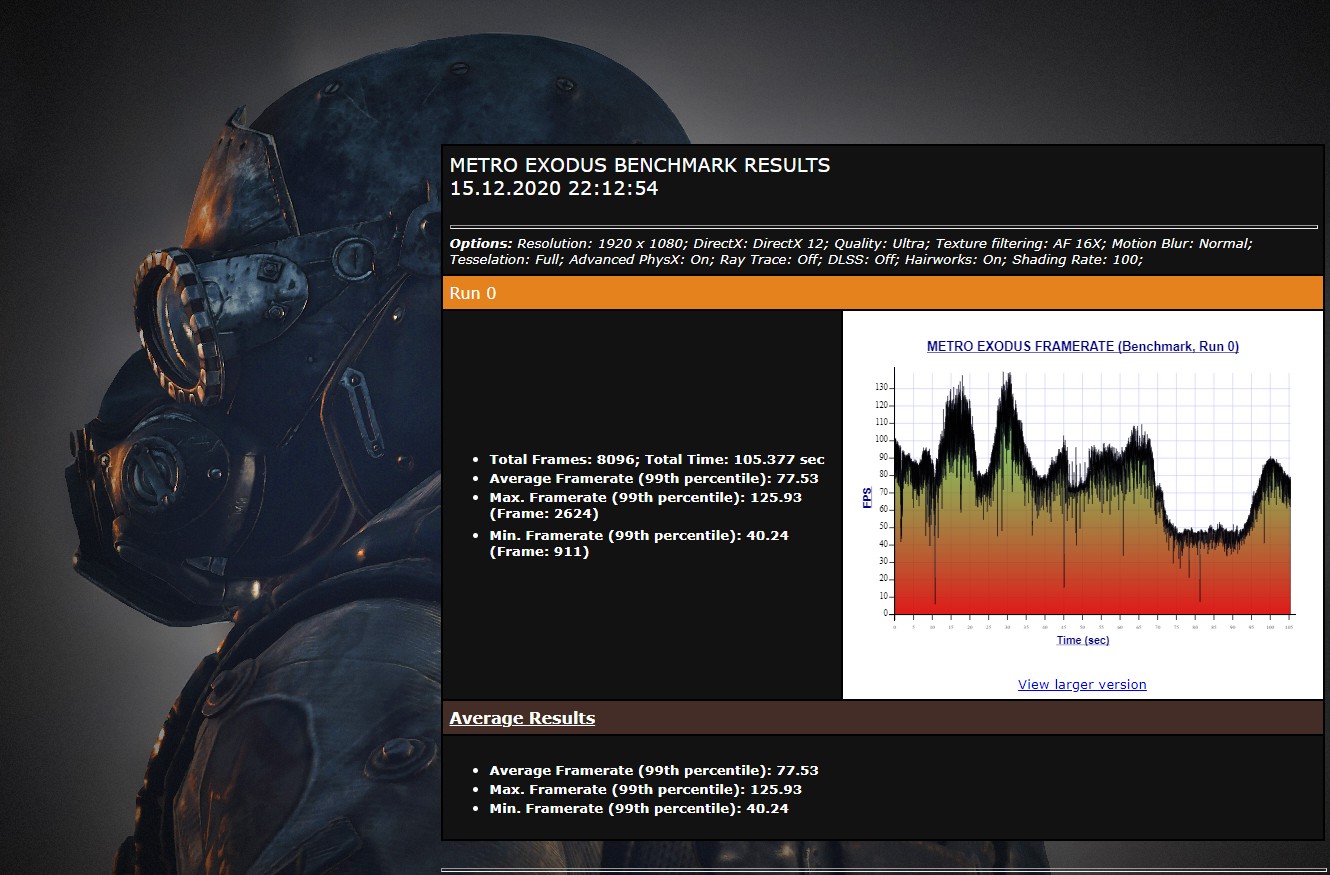Click the timestamp "15.12.2020 22:12:54"
This screenshot has width=1330, height=875.
coord(554,188)
